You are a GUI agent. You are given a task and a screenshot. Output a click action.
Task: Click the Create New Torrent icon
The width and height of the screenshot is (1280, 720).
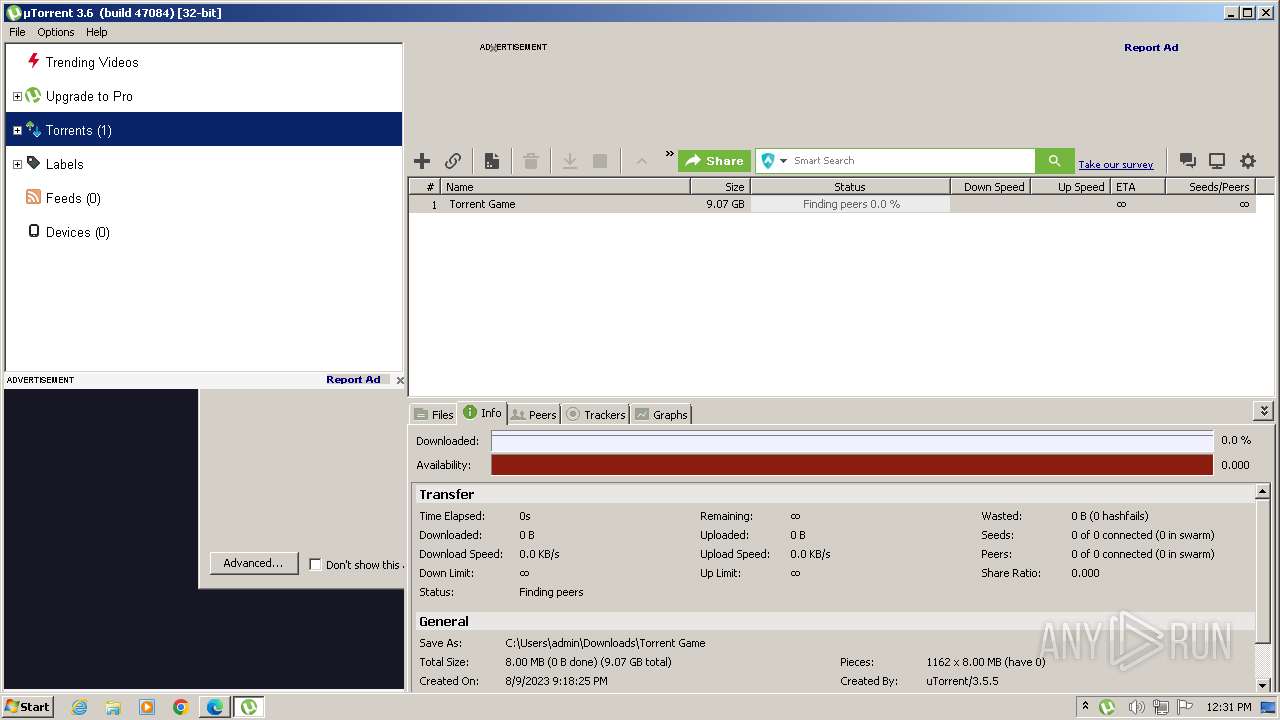coord(492,161)
